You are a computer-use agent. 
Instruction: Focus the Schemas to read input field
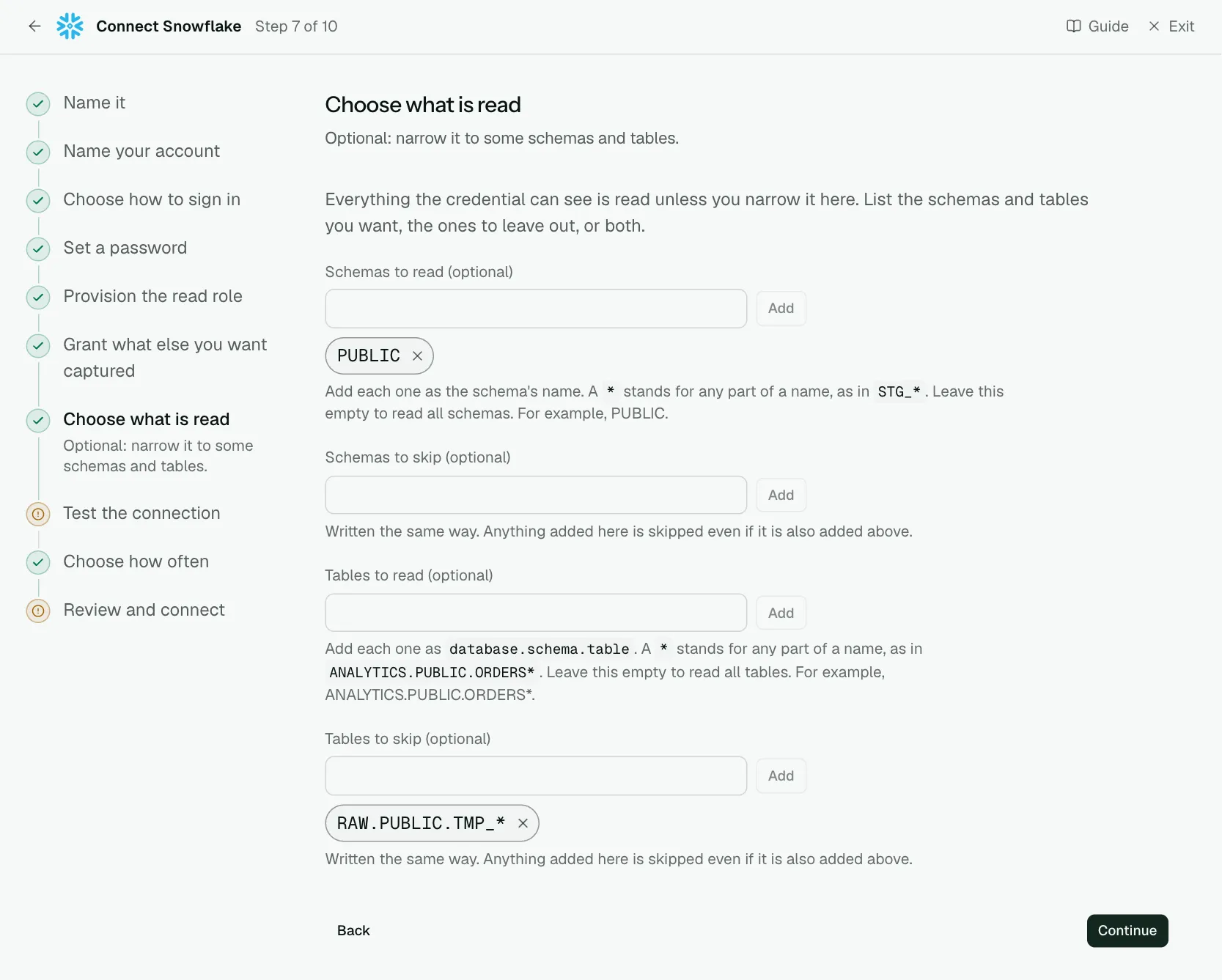536,309
